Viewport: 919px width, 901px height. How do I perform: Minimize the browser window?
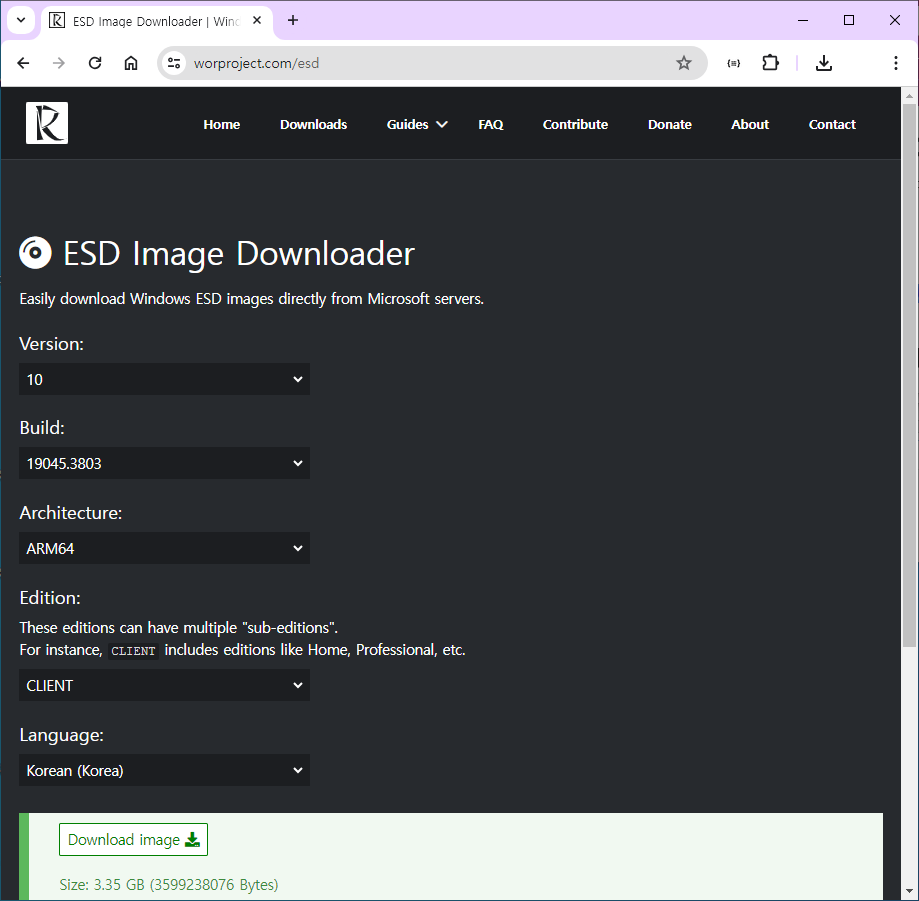point(803,21)
